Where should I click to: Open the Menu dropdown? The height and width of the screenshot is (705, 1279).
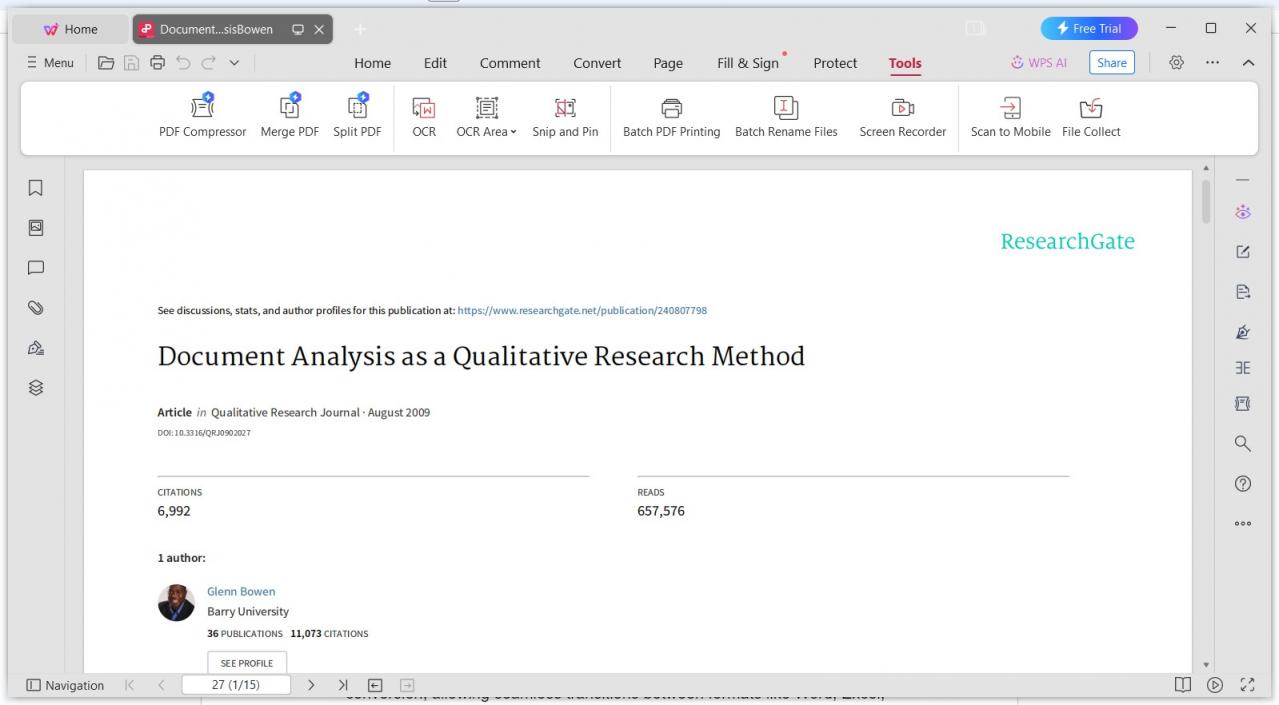point(49,62)
